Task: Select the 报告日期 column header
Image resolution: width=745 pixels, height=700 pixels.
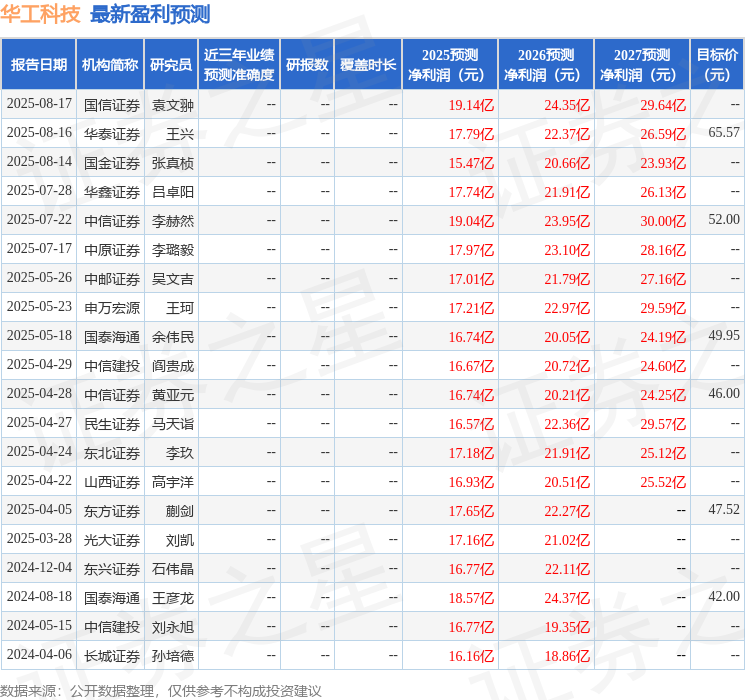Action: coord(38,65)
